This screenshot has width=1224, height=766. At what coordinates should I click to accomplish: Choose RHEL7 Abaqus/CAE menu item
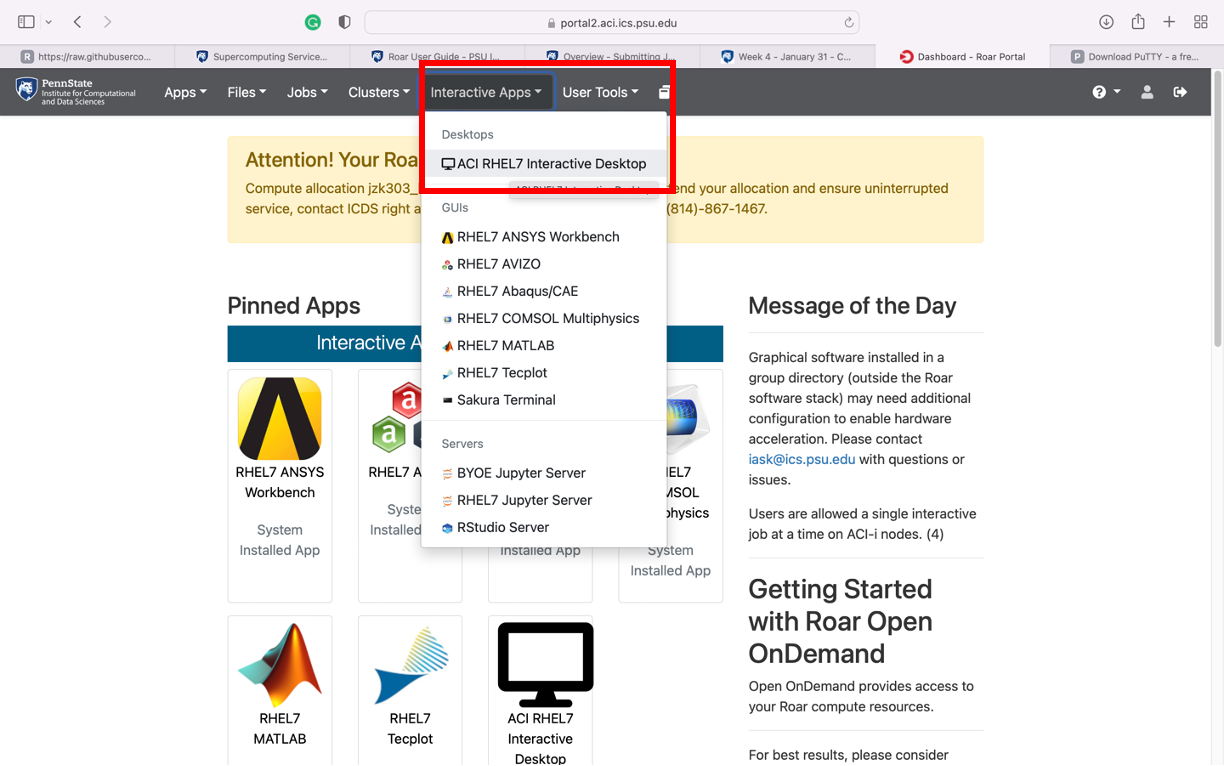[544, 291]
